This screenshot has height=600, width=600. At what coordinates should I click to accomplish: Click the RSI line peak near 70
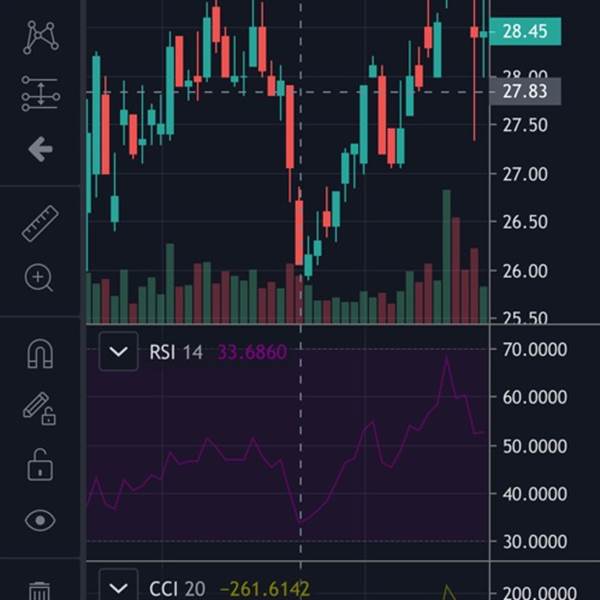tap(446, 357)
